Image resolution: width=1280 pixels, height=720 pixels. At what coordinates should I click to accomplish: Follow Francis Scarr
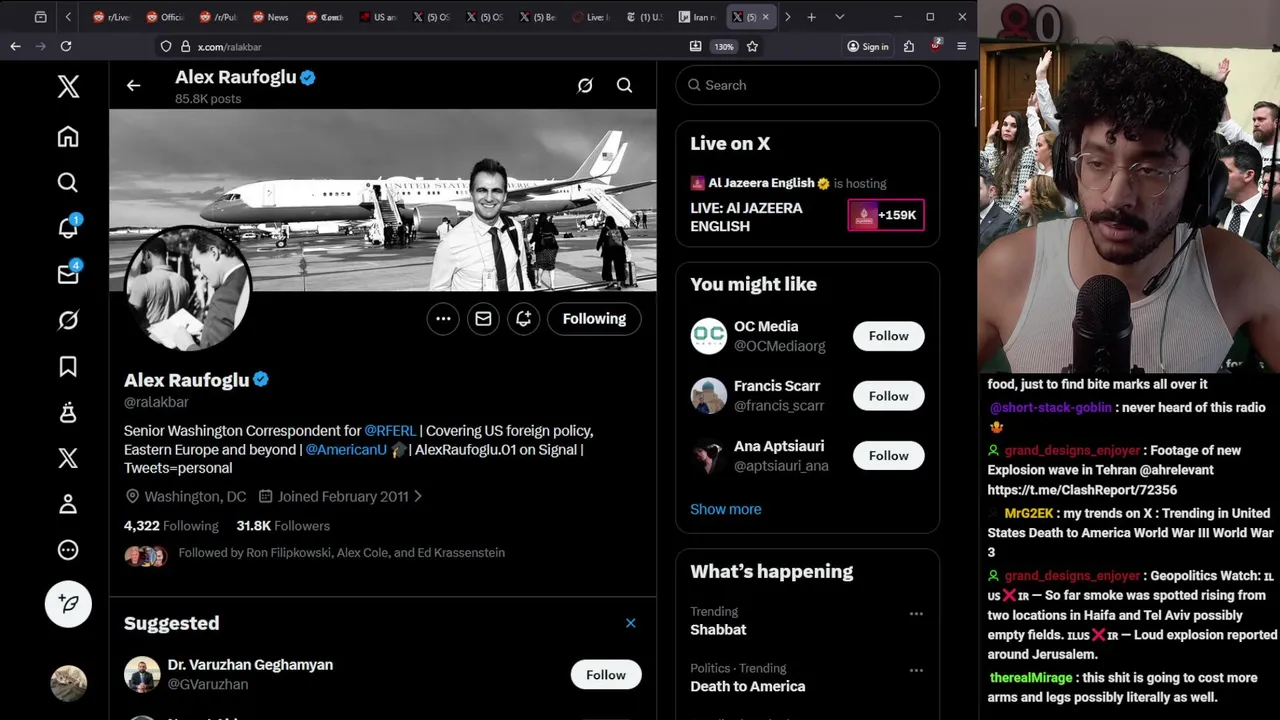point(888,396)
